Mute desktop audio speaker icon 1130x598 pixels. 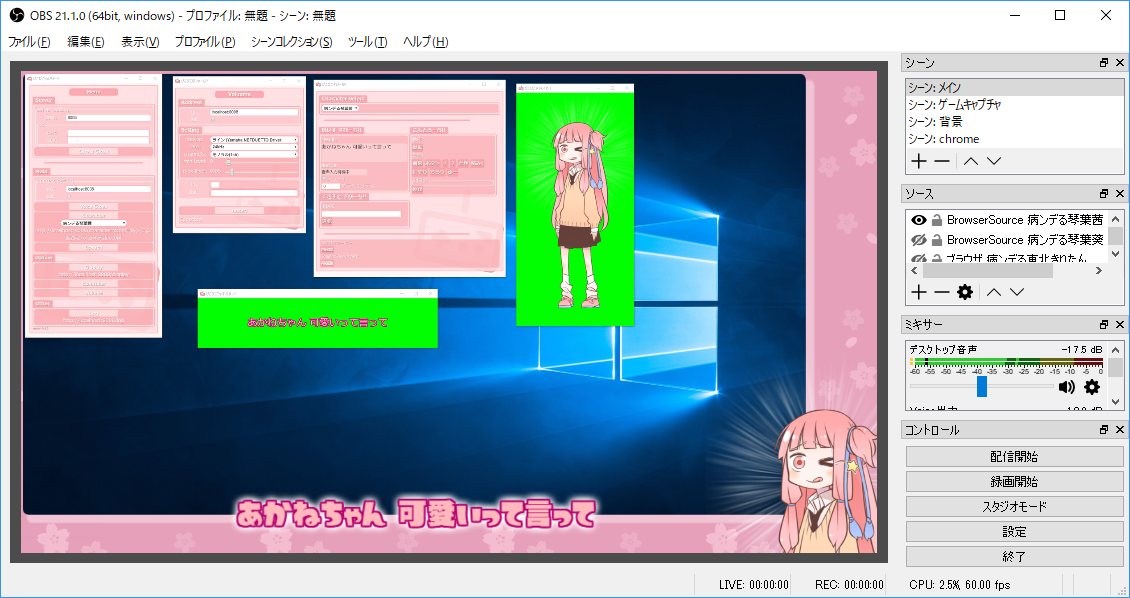tap(1067, 387)
